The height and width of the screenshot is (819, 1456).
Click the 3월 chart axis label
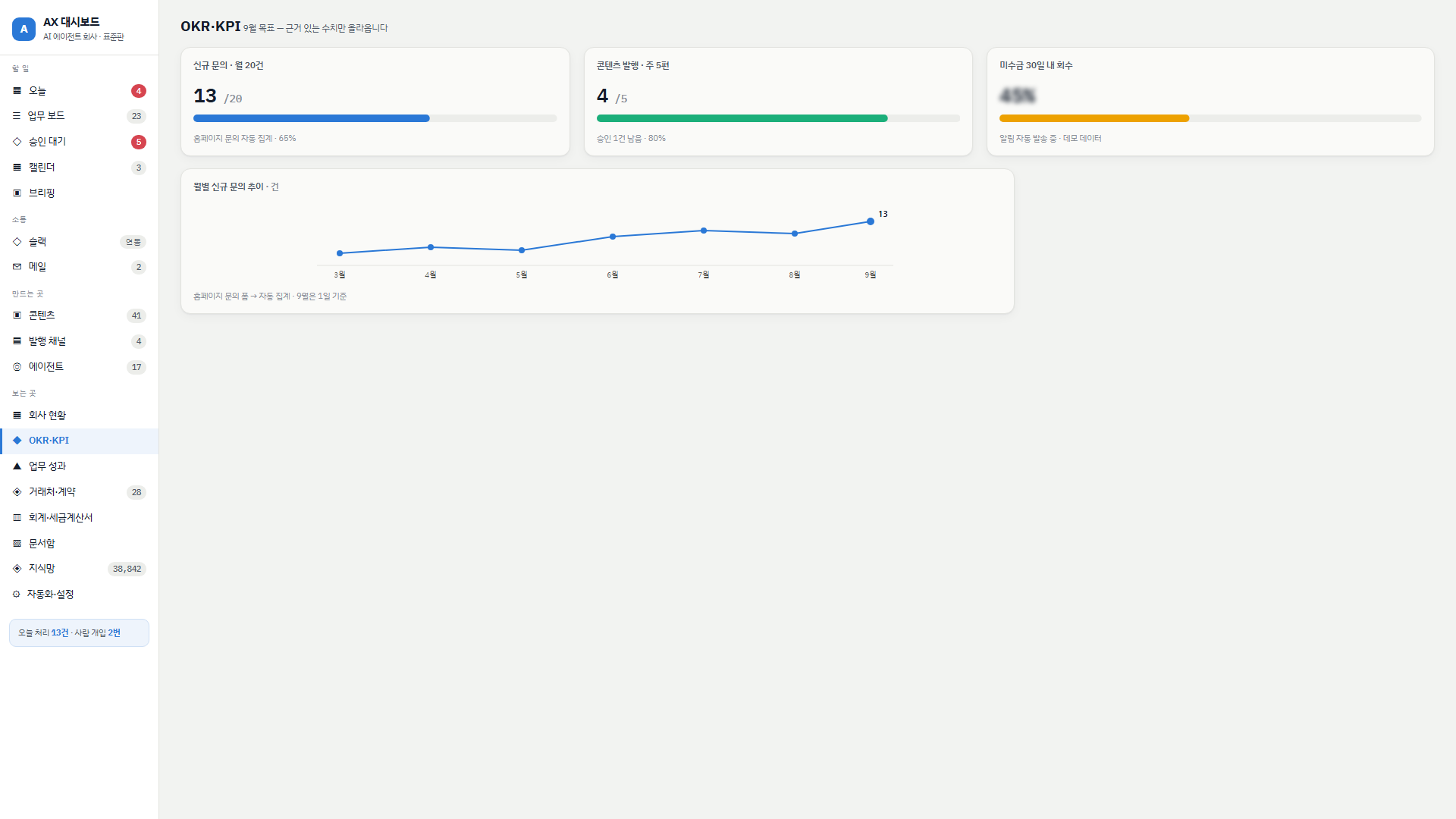[340, 275]
